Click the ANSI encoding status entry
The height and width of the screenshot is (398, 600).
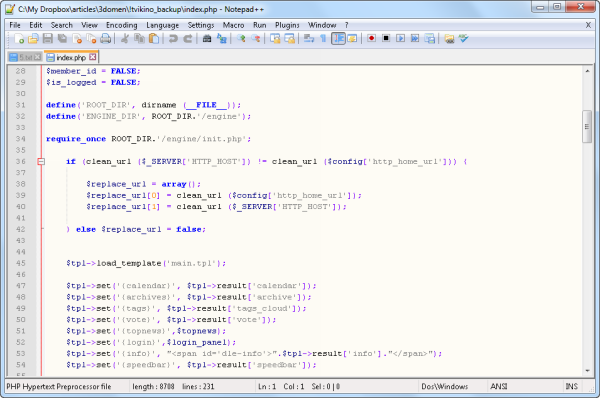coord(499,387)
